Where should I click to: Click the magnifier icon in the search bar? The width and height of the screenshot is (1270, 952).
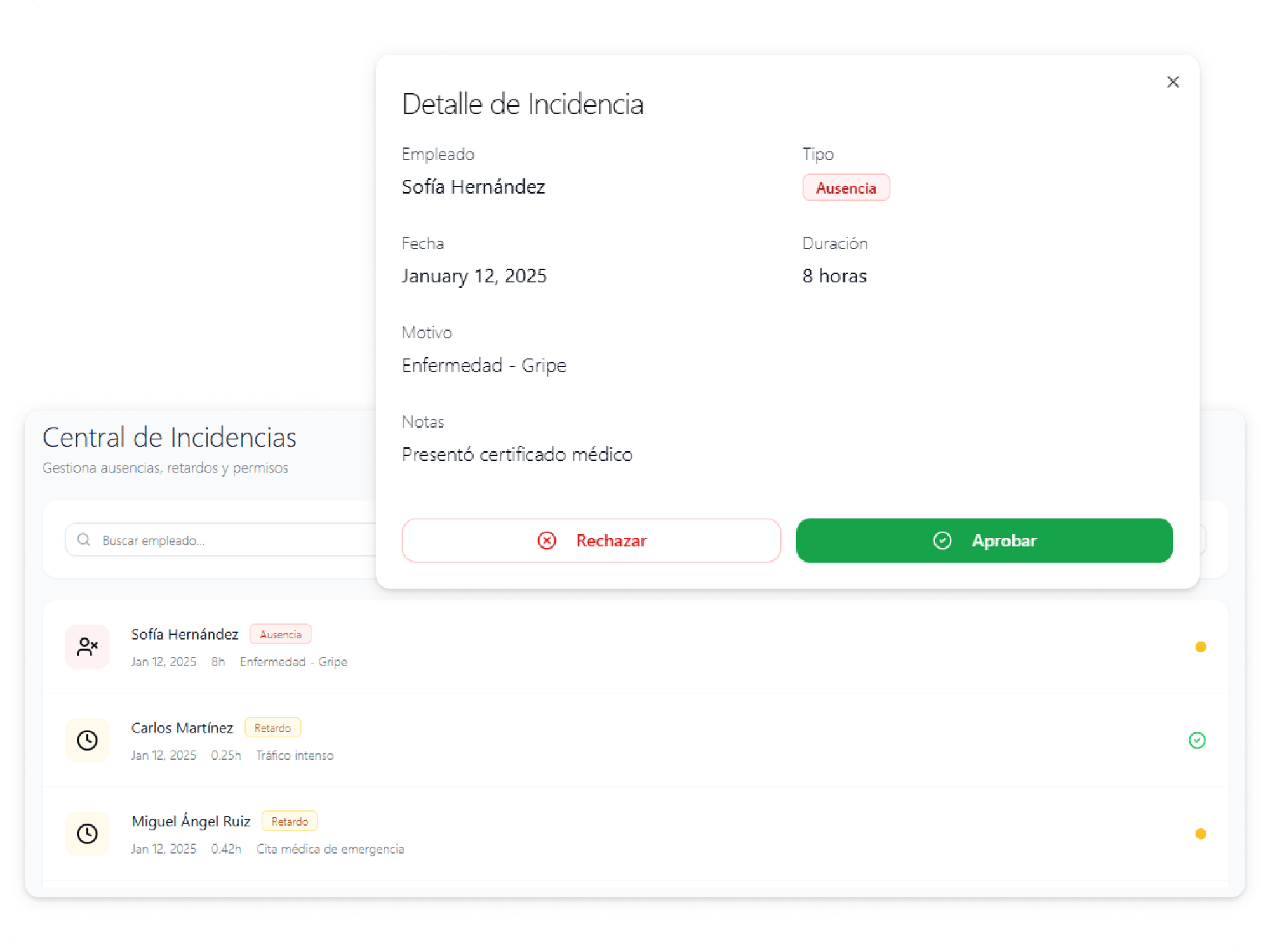(83, 539)
